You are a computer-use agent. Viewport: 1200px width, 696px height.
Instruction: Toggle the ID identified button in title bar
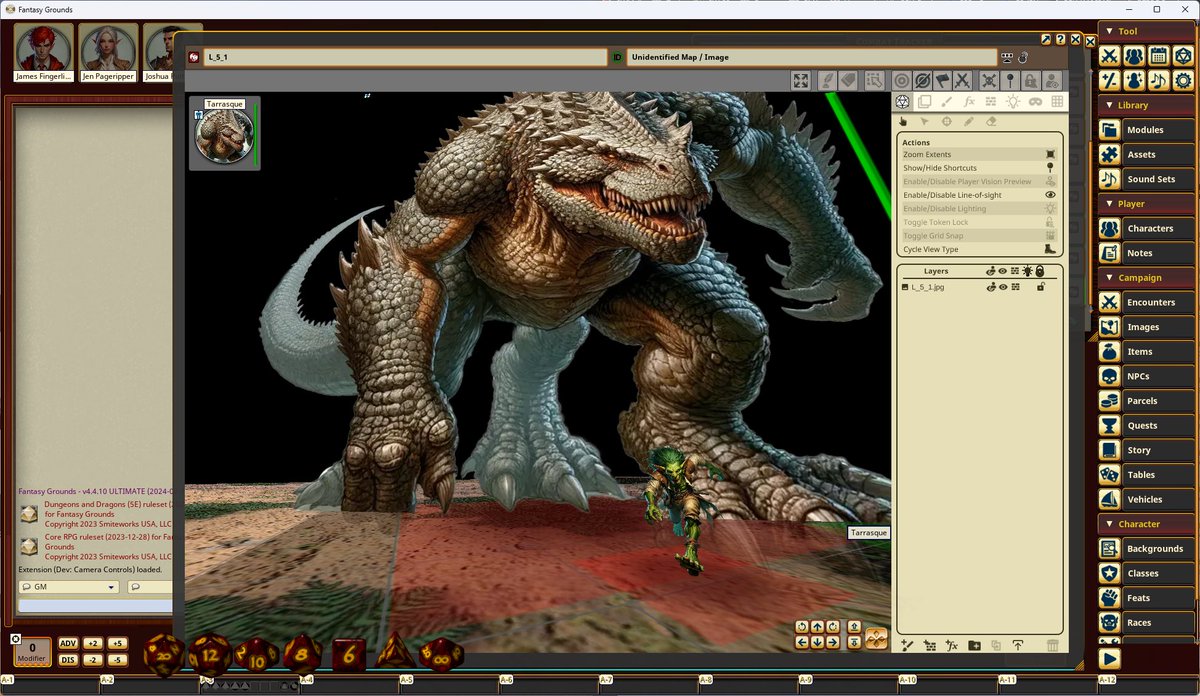point(617,58)
